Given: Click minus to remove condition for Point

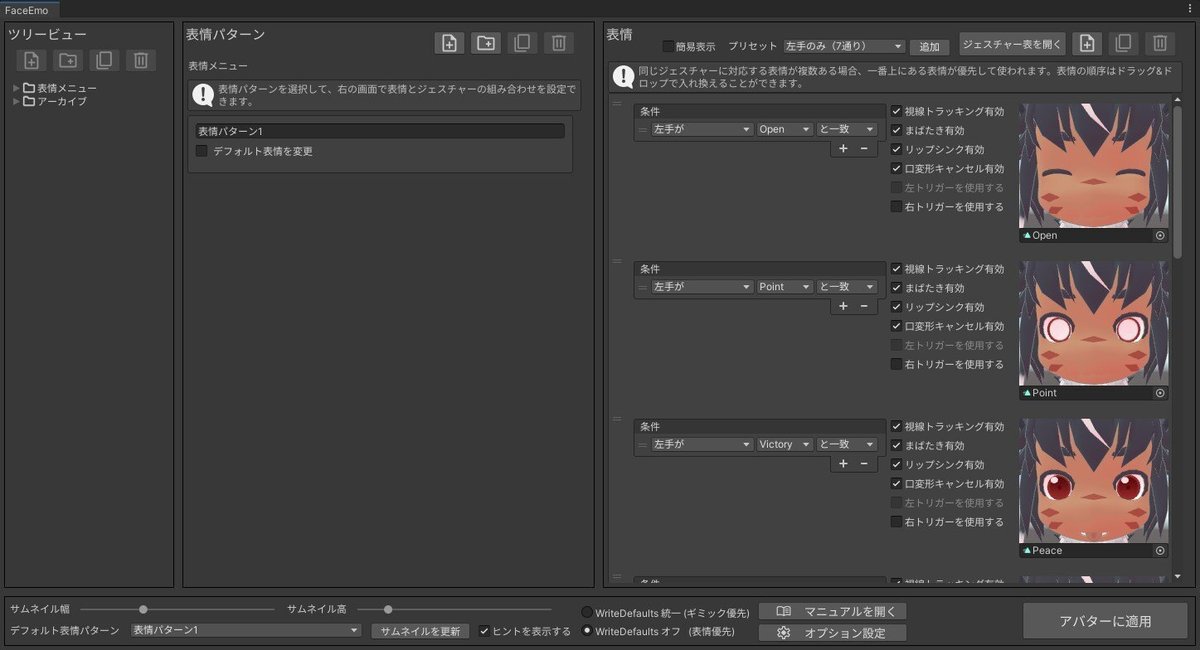Looking at the screenshot, I should (865, 306).
